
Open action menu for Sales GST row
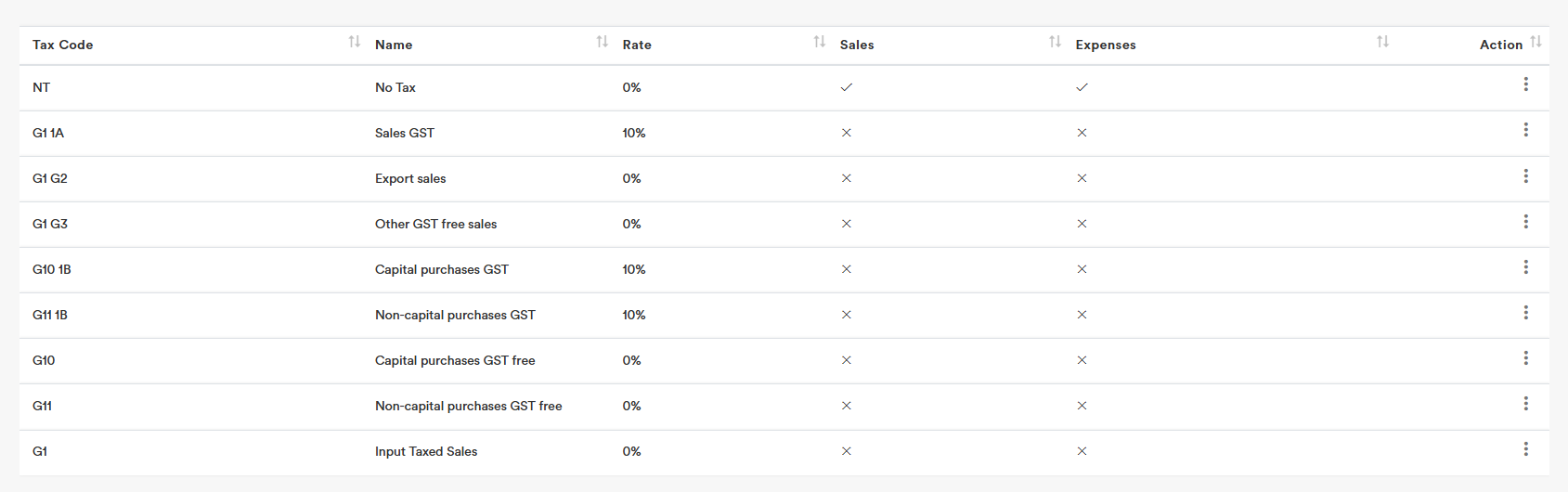point(1525,130)
